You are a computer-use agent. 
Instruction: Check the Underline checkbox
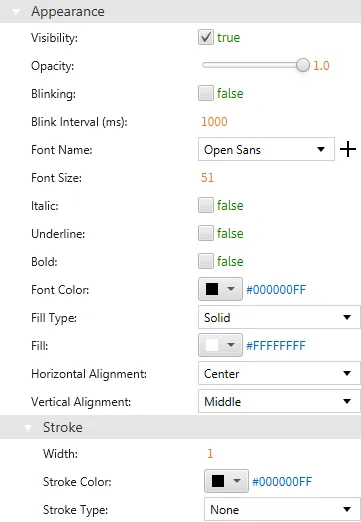[206, 233]
